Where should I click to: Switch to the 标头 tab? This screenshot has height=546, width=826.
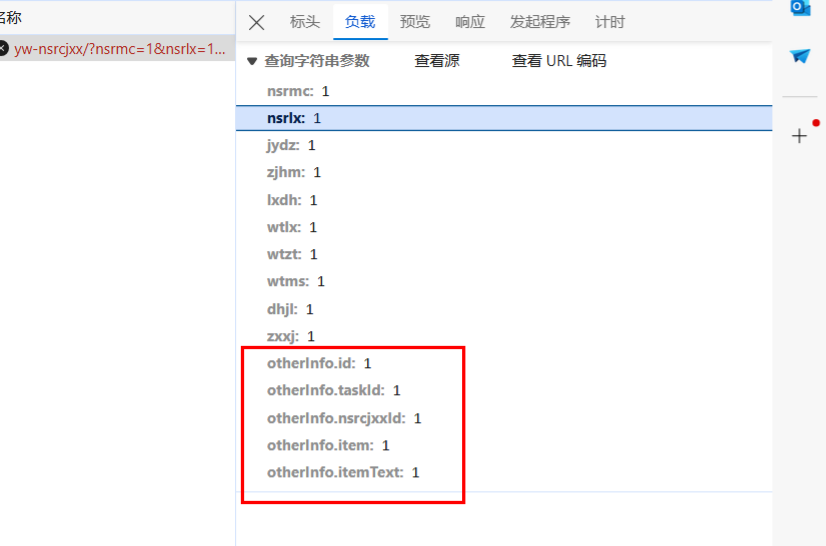coord(305,22)
